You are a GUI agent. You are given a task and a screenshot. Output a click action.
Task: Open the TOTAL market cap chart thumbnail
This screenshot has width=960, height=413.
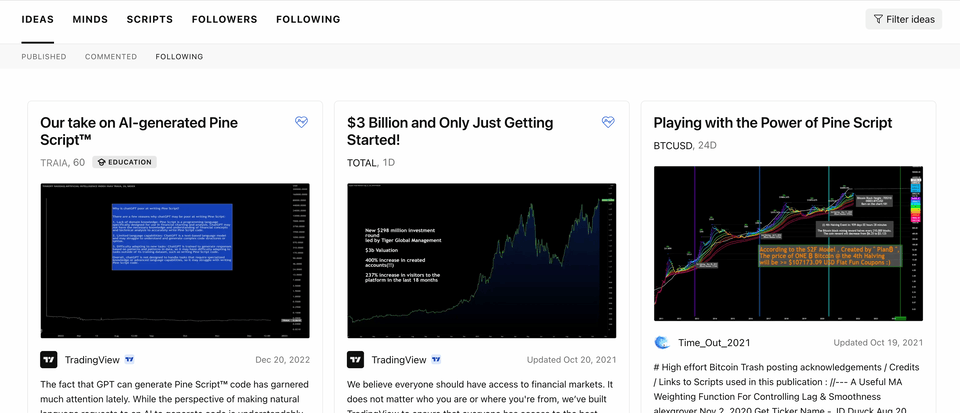482,261
